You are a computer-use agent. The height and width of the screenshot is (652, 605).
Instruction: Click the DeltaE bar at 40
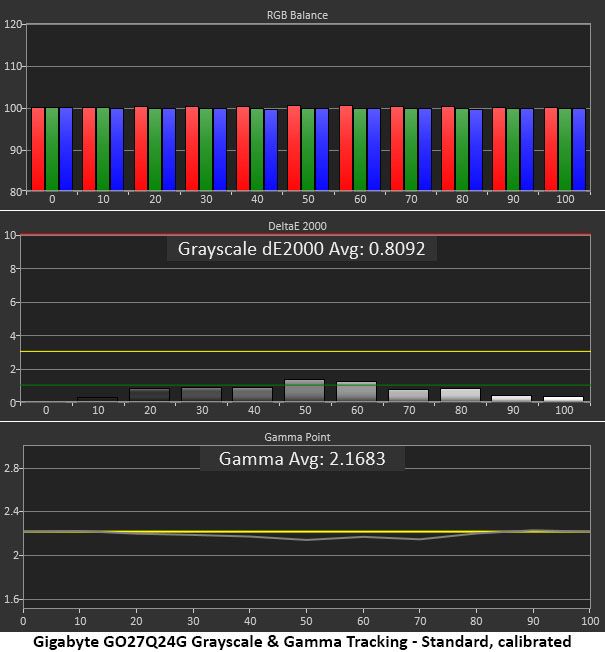(x=253, y=395)
